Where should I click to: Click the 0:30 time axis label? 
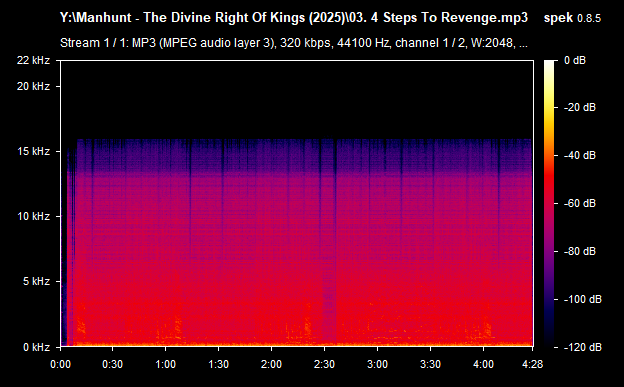coord(113,364)
